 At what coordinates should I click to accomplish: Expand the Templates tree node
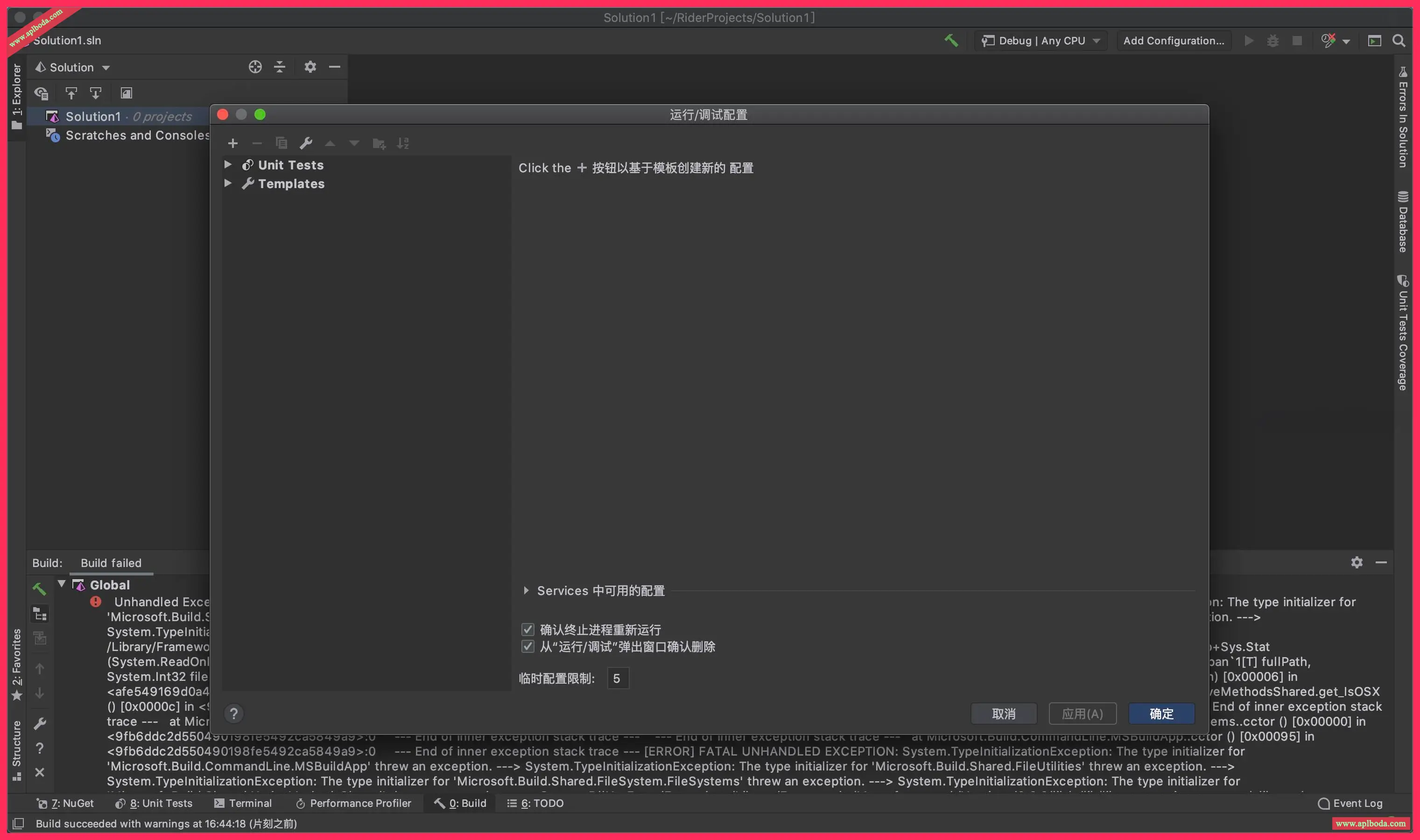tap(228, 183)
